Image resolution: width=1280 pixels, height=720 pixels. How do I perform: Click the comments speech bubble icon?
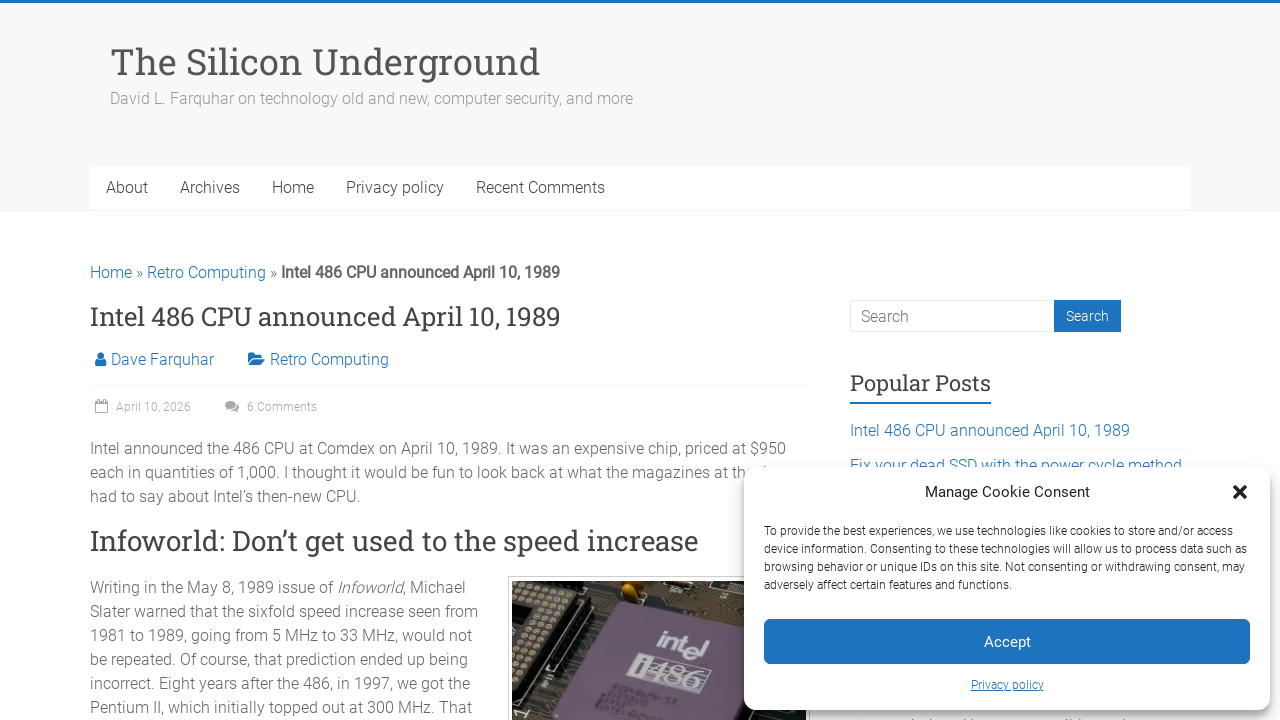232,407
